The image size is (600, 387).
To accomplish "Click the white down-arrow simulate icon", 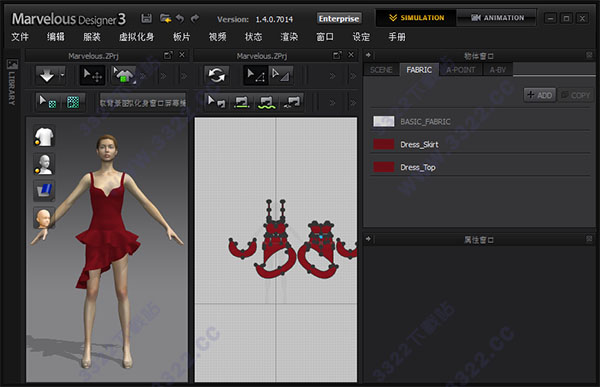I will (x=47, y=75).
